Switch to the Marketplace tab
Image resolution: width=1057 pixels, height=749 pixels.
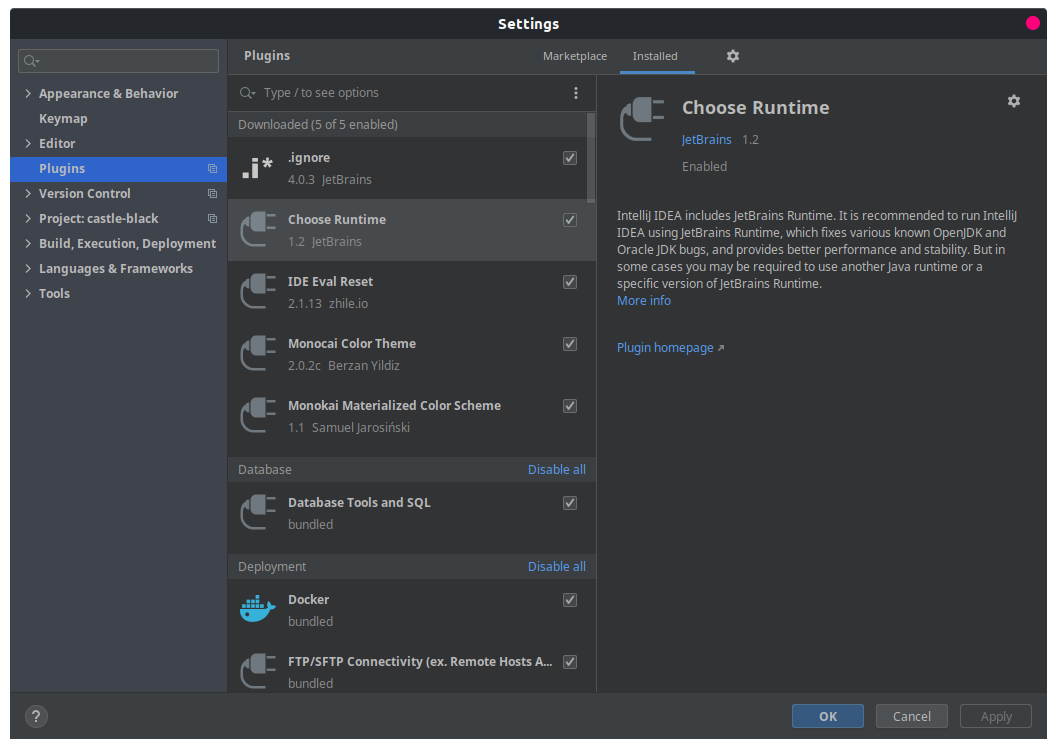click(575, 56)
